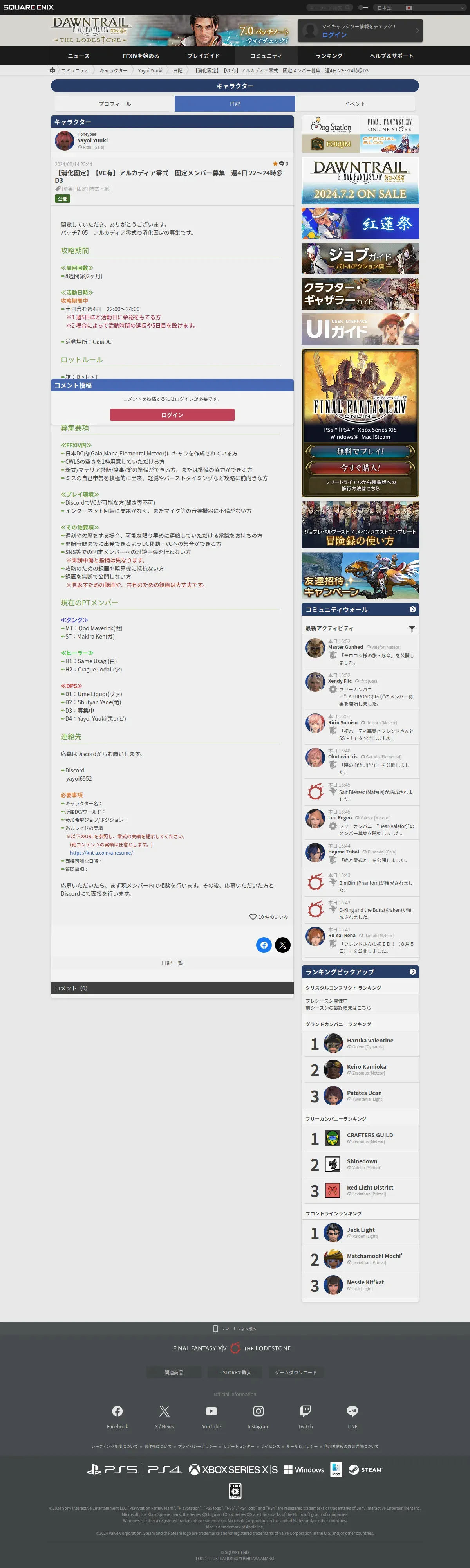
Task: Click キャラクター in breadcrumb trail
Action: click(x=113, y=70)
